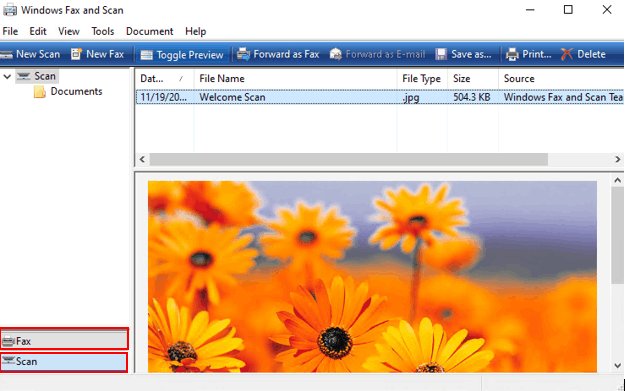Viewport: 626px width, 391px height.
Task: Click the red Delete X icon
Action: 566,54
